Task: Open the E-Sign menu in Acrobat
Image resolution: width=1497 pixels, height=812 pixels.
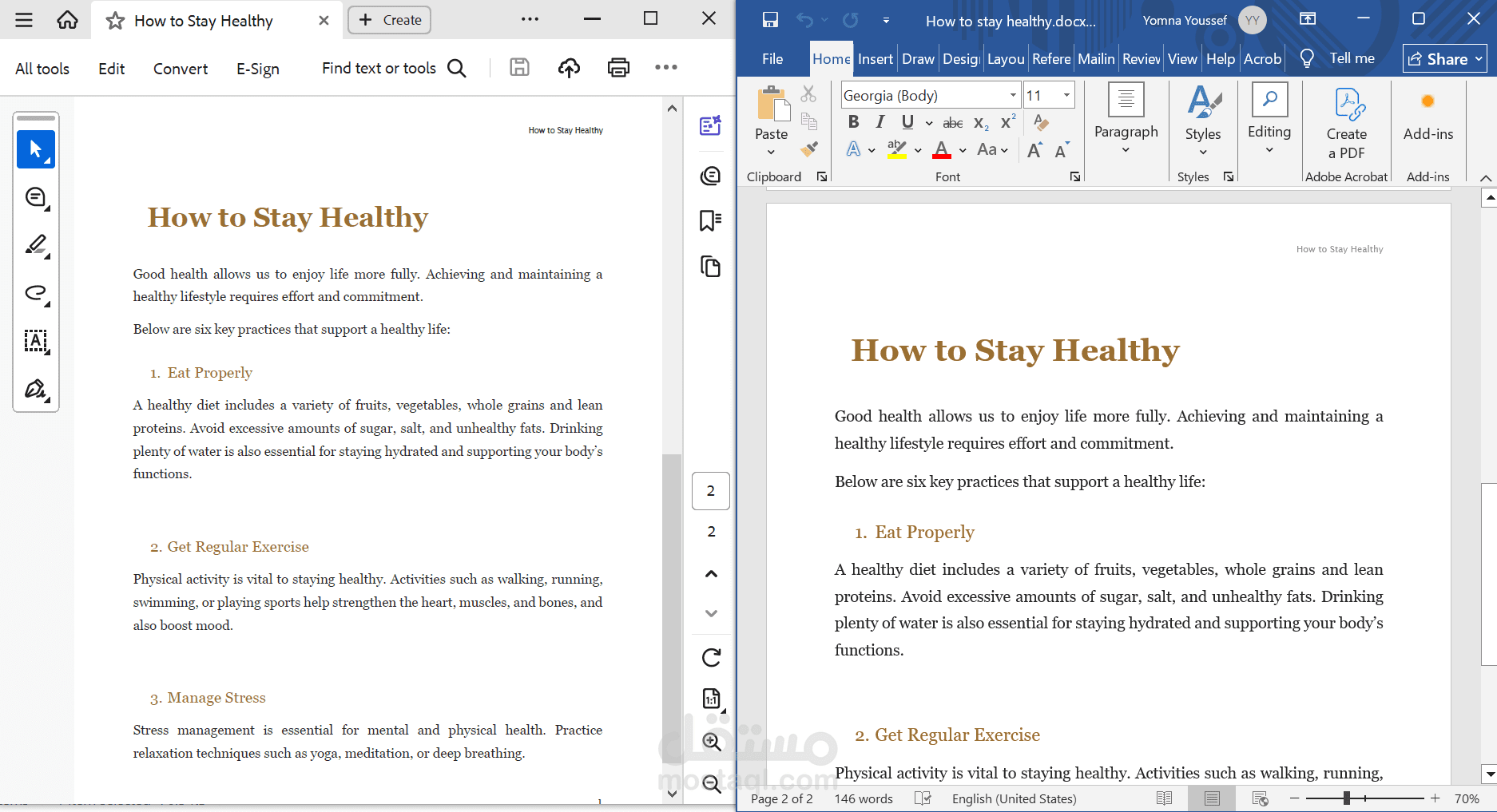Action: point(258,69)
